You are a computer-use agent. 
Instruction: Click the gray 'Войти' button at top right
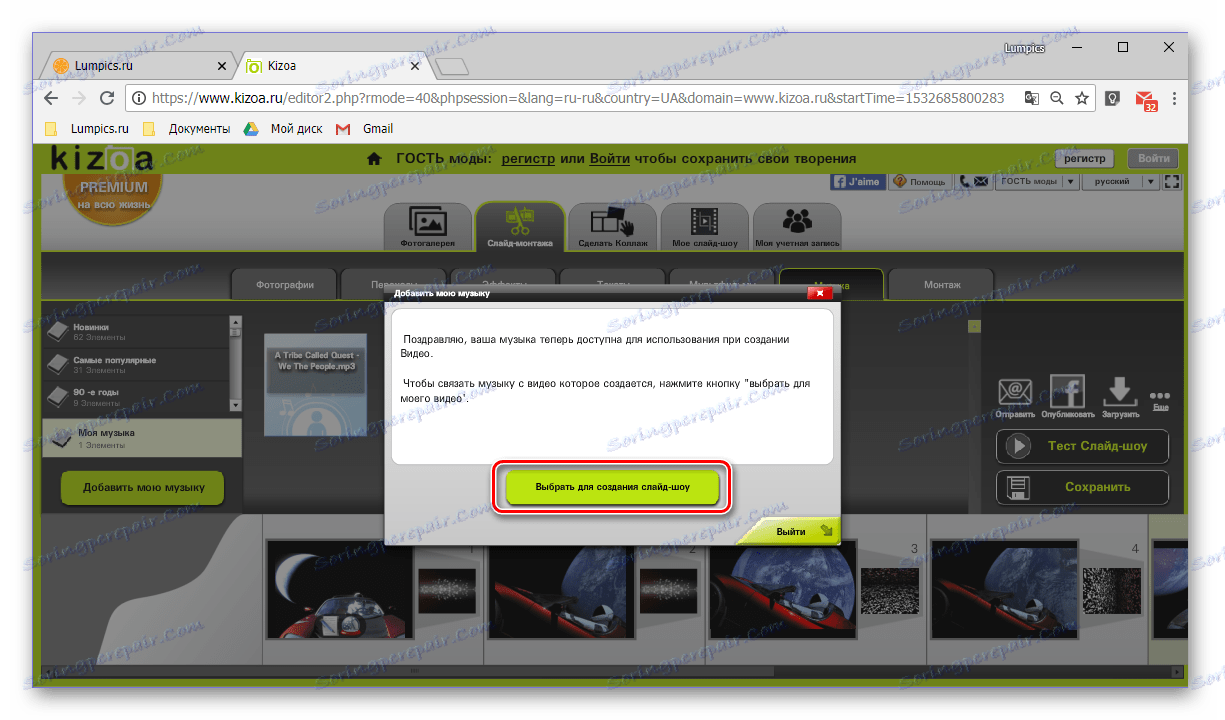pyautogui.click(x=1153, y=158)
